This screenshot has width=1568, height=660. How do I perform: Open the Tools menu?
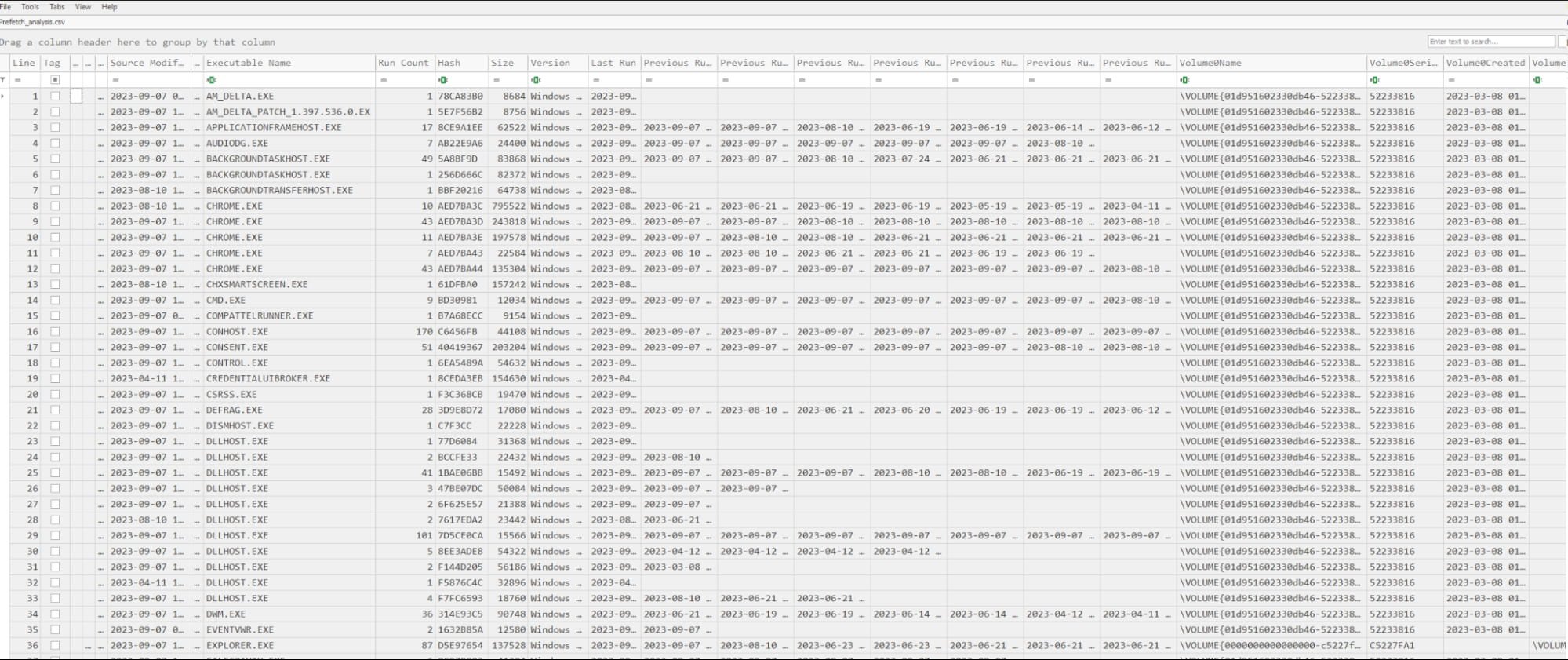point(31,7)
